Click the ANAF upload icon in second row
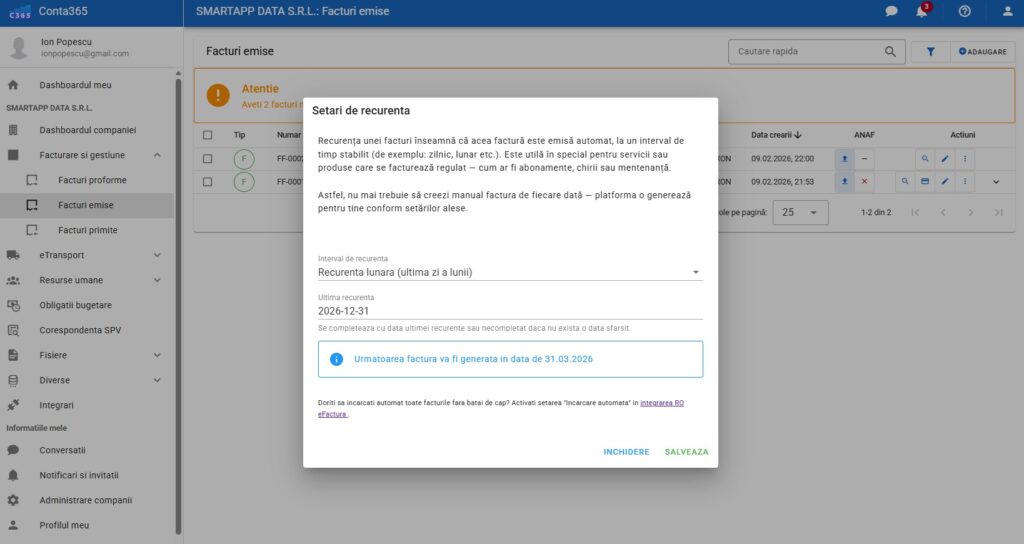 [x=844, y=182]
